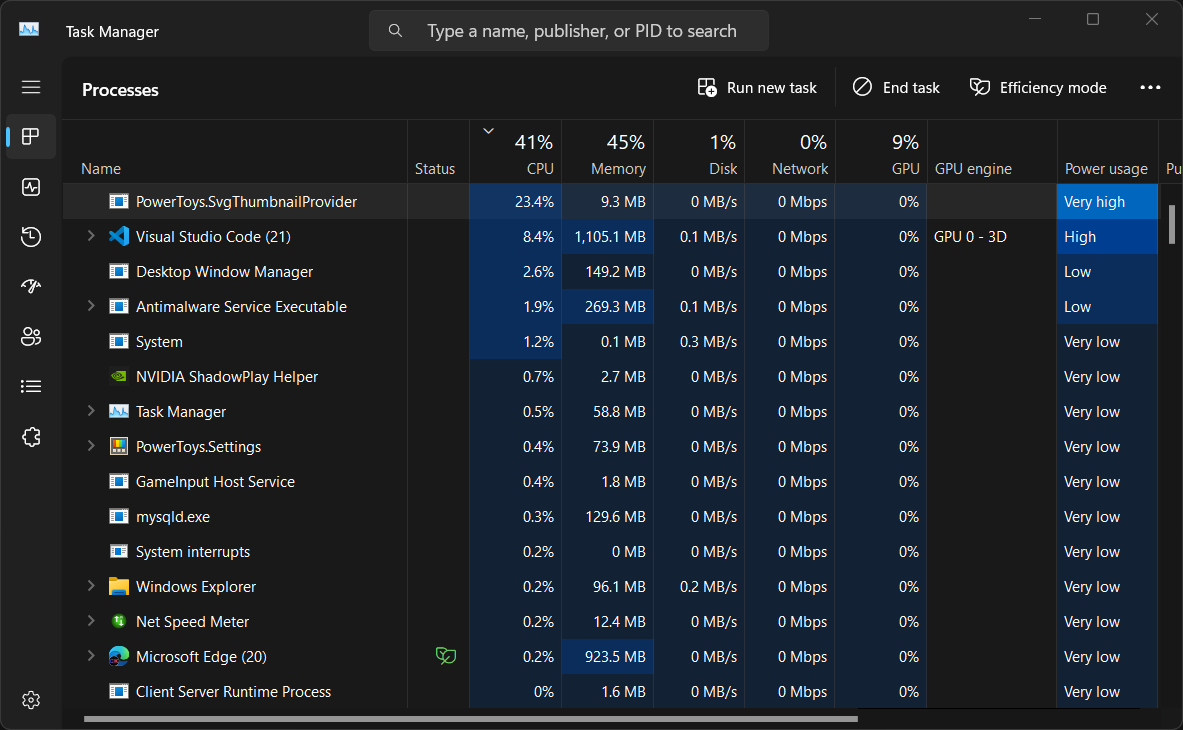Select the Processes view icon
1183x730 pixels.
[x=30, y=137]
